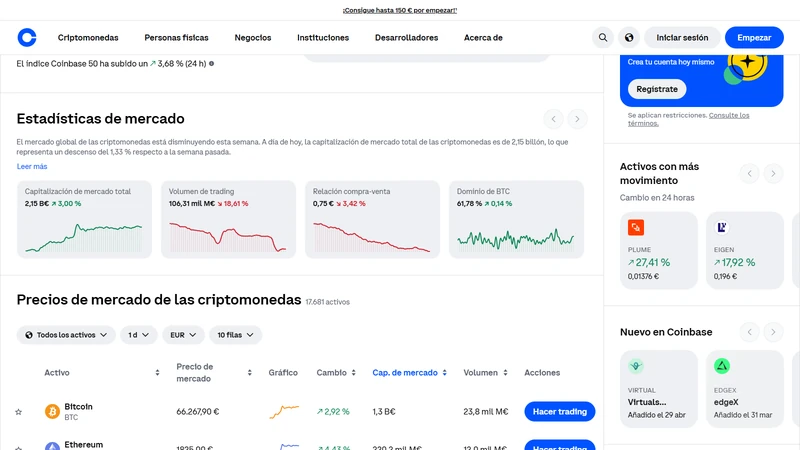Add Bitcoin to watchlist with star
The height and width of the screenshot is (450, 800).
tap(18, 412)
